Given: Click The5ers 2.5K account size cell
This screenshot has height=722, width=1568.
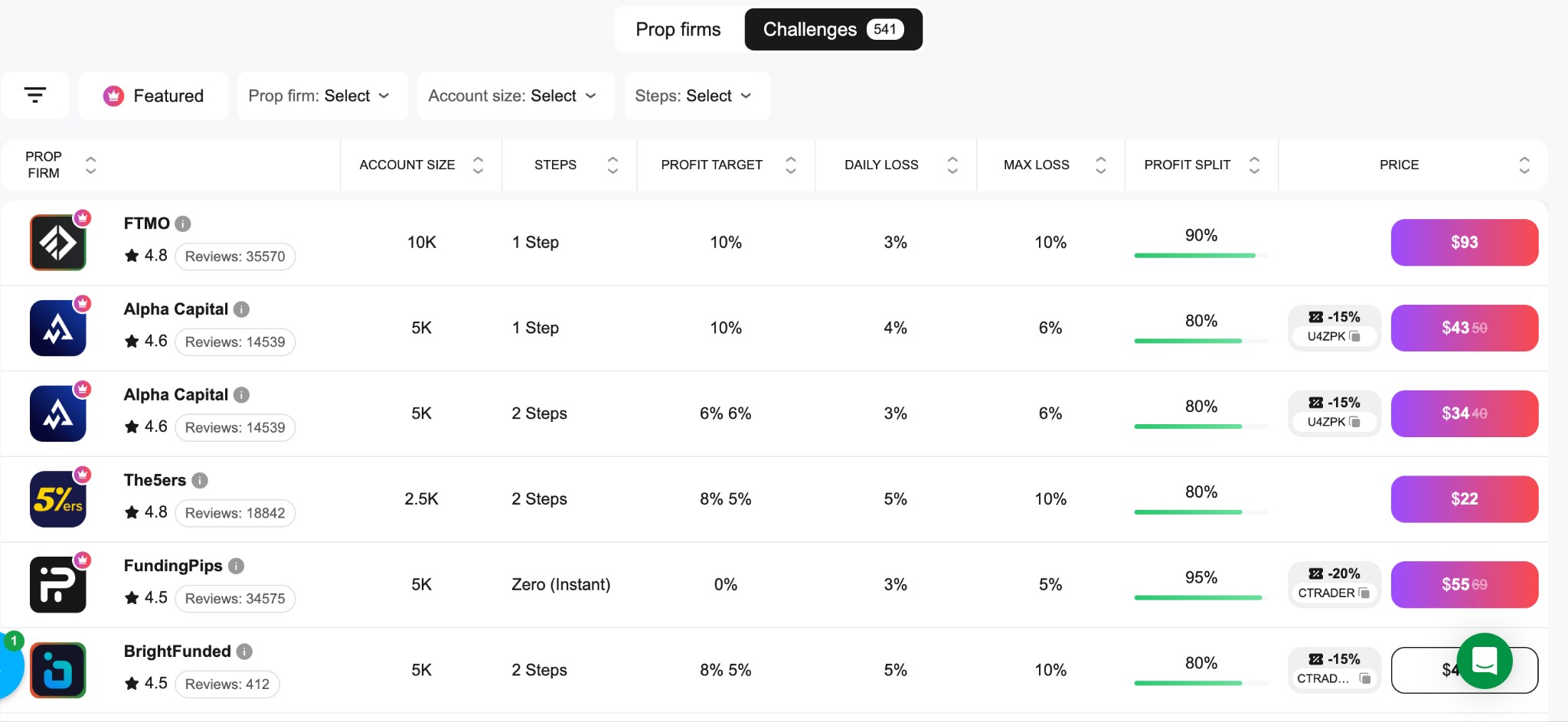Looking at the screenshot, I should click(421, 499).
